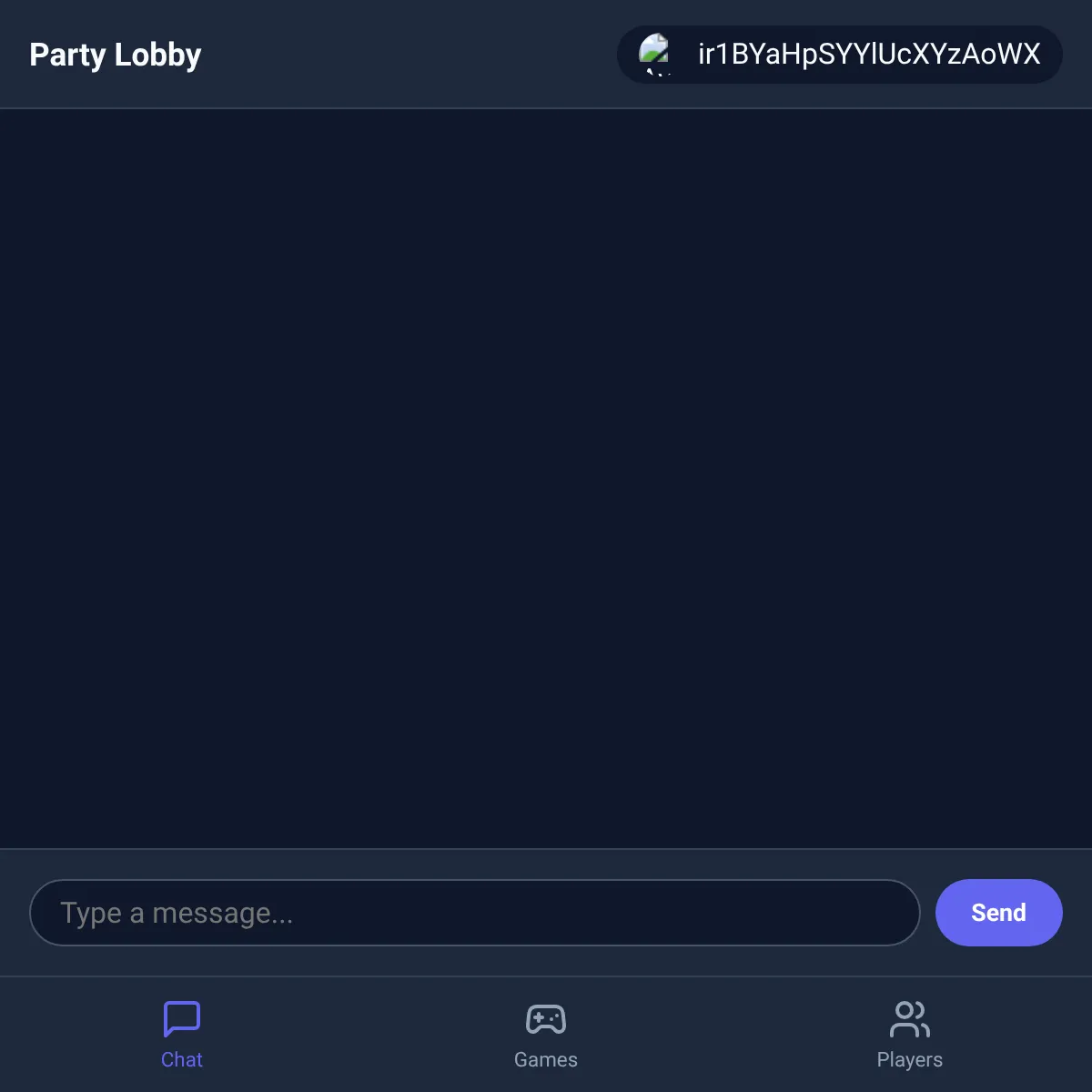Click the 'Chat' text under bubble icon

coord(182,1059)
